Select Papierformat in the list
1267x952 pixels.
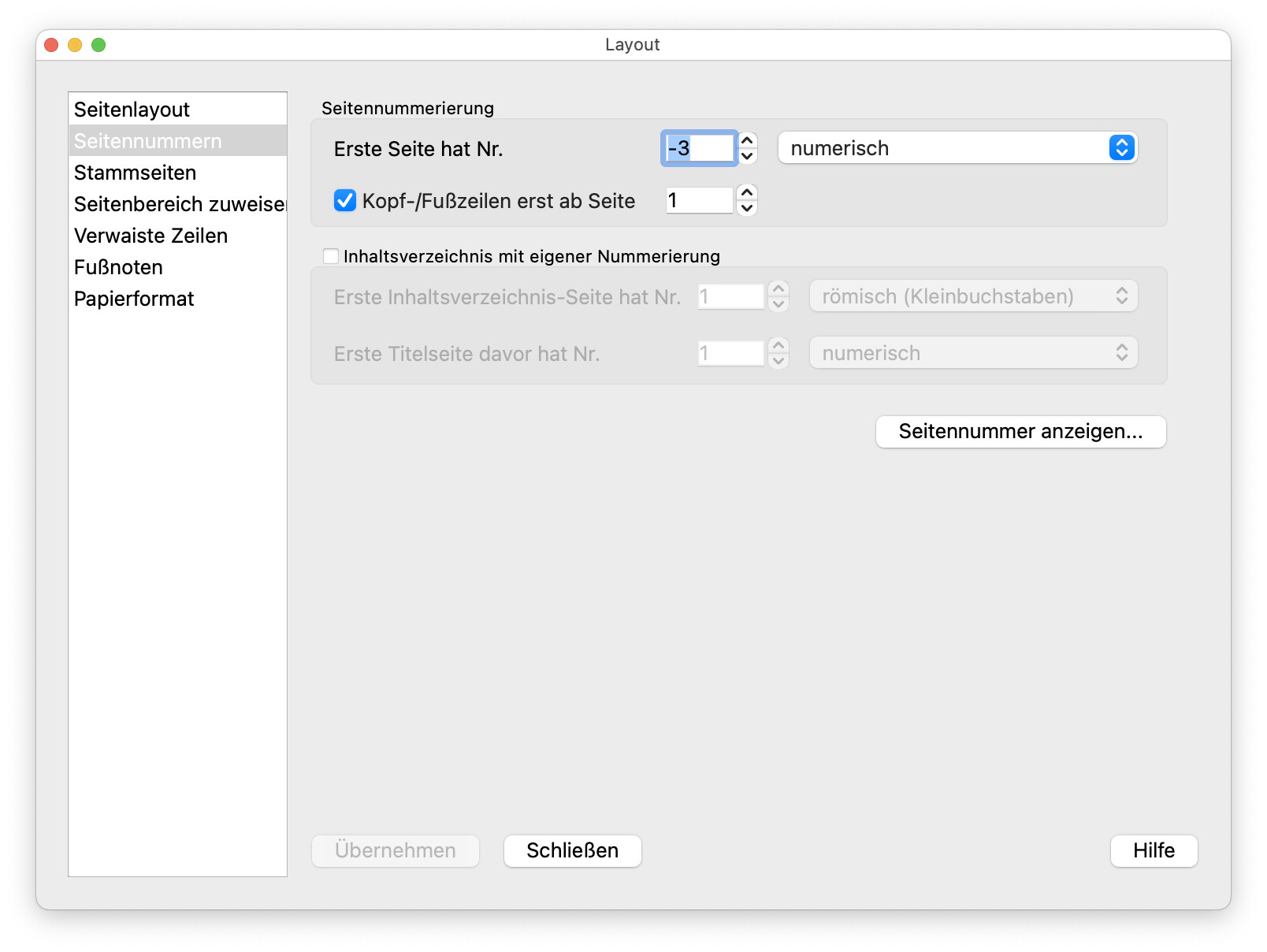click(134, 299)
